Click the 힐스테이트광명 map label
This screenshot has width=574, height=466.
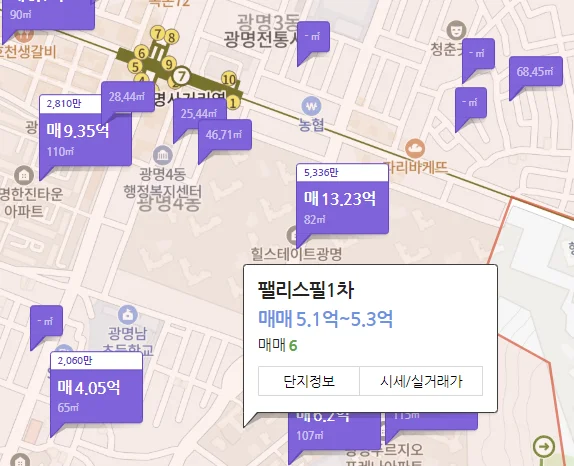click(296, 253)
